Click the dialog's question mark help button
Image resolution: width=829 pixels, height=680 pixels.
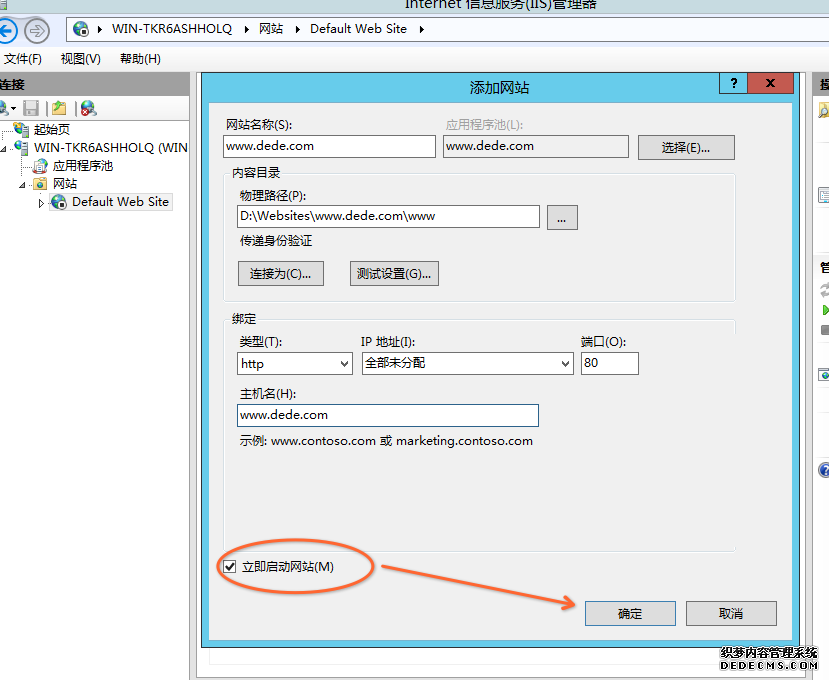click(733, 85)
